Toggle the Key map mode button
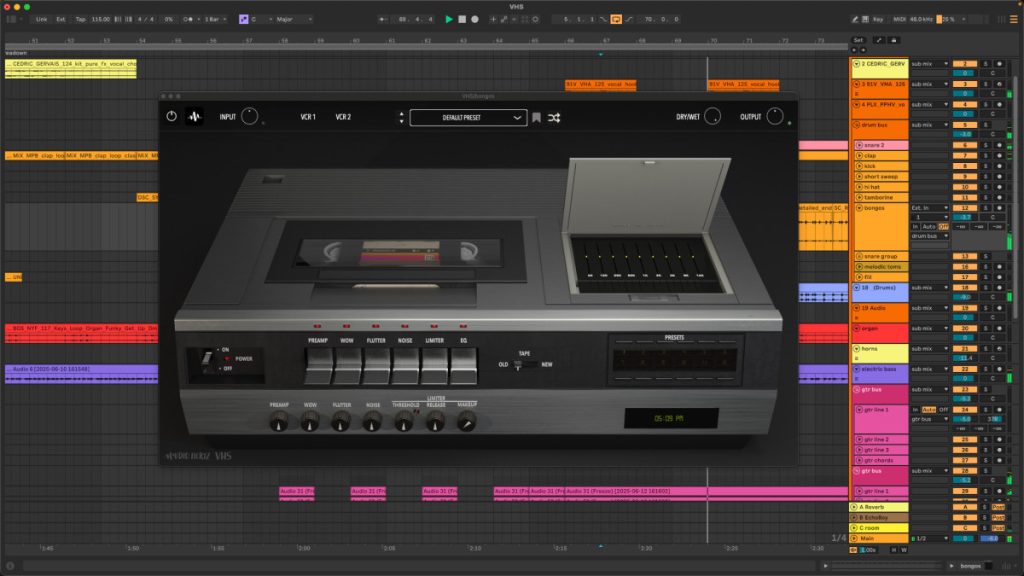Image resolution: width=1024 pixels, height=576 pixels. coord(878,20)
